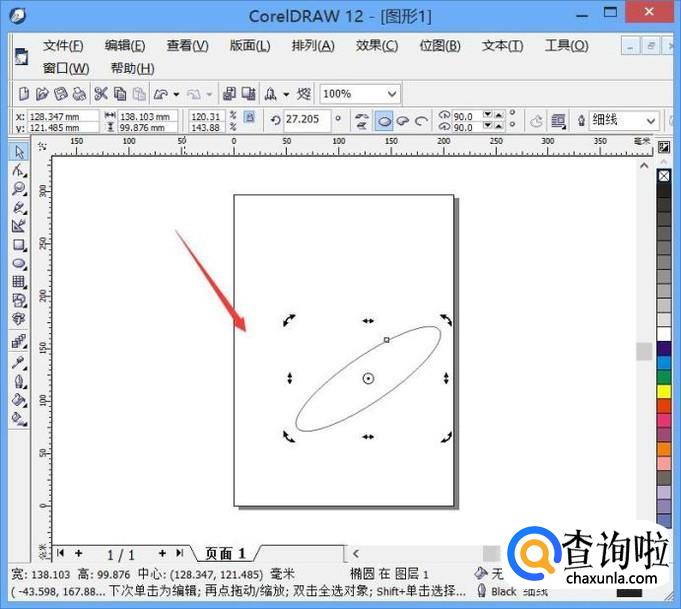Select the Eyedropper tool
Screen dimensions: 681x609
[19, 363]
